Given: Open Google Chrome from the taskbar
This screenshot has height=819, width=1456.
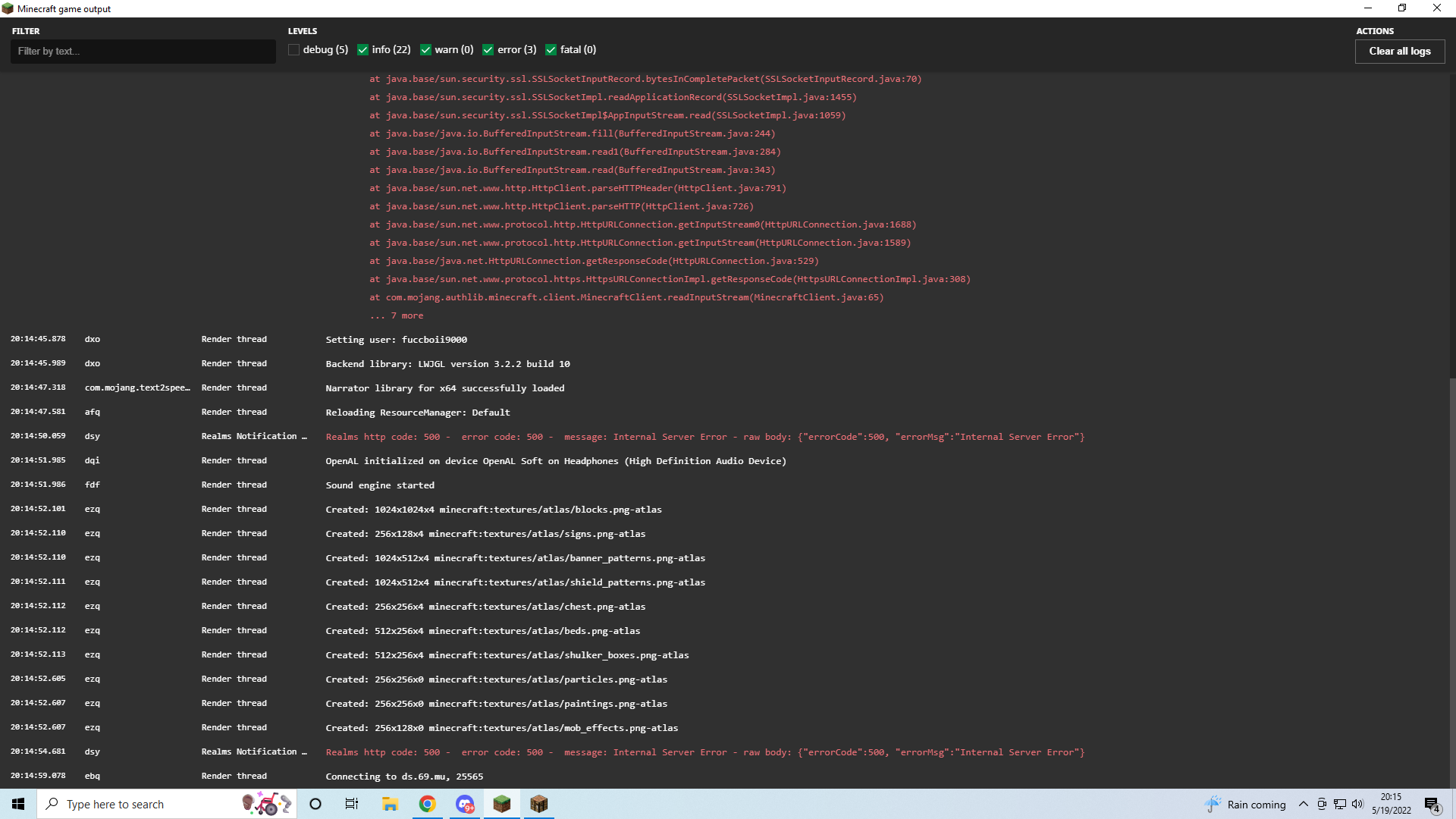Looking at the screenshot, I should point(427,804).
